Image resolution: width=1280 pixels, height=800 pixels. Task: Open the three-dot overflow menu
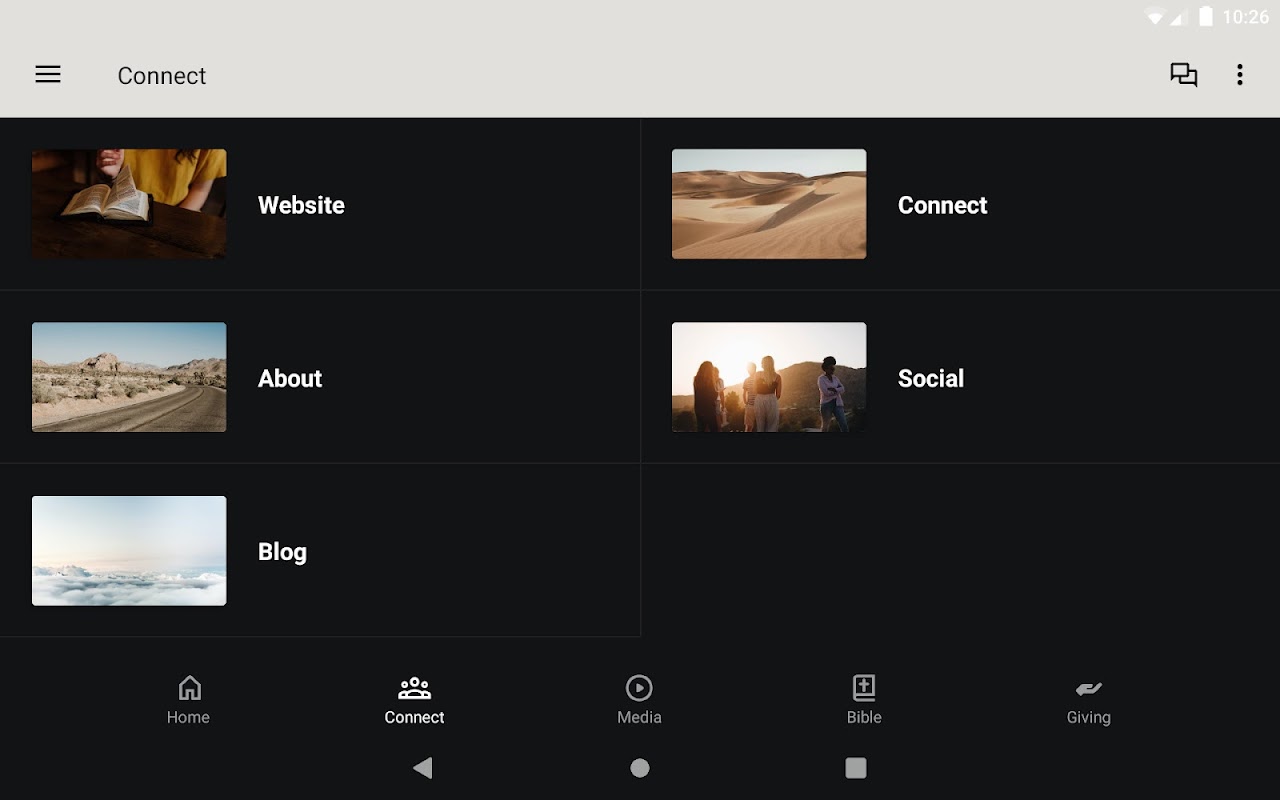tap(1239, 75)
